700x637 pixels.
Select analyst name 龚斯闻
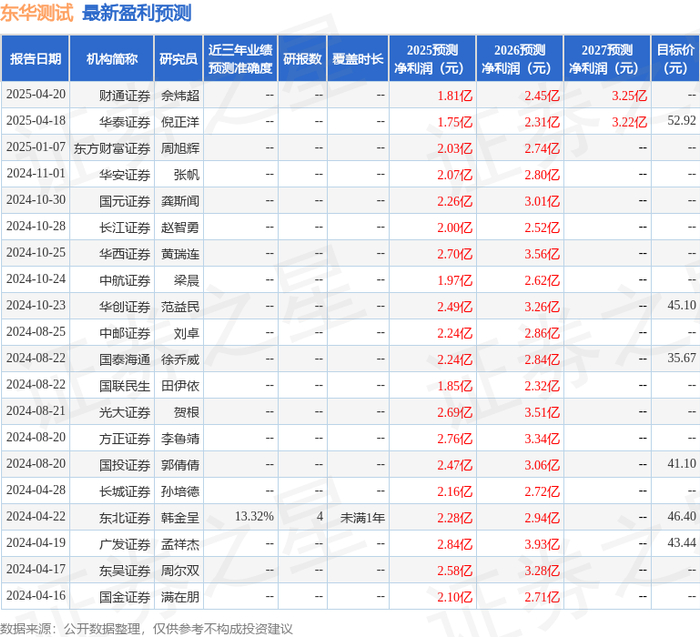pyautogui.click(x=180, y=201)
